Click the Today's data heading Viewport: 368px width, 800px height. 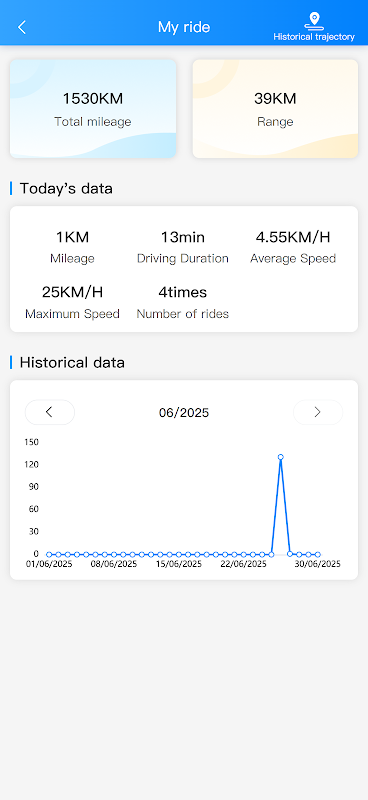pyautogui.click(x=66, y=189)
